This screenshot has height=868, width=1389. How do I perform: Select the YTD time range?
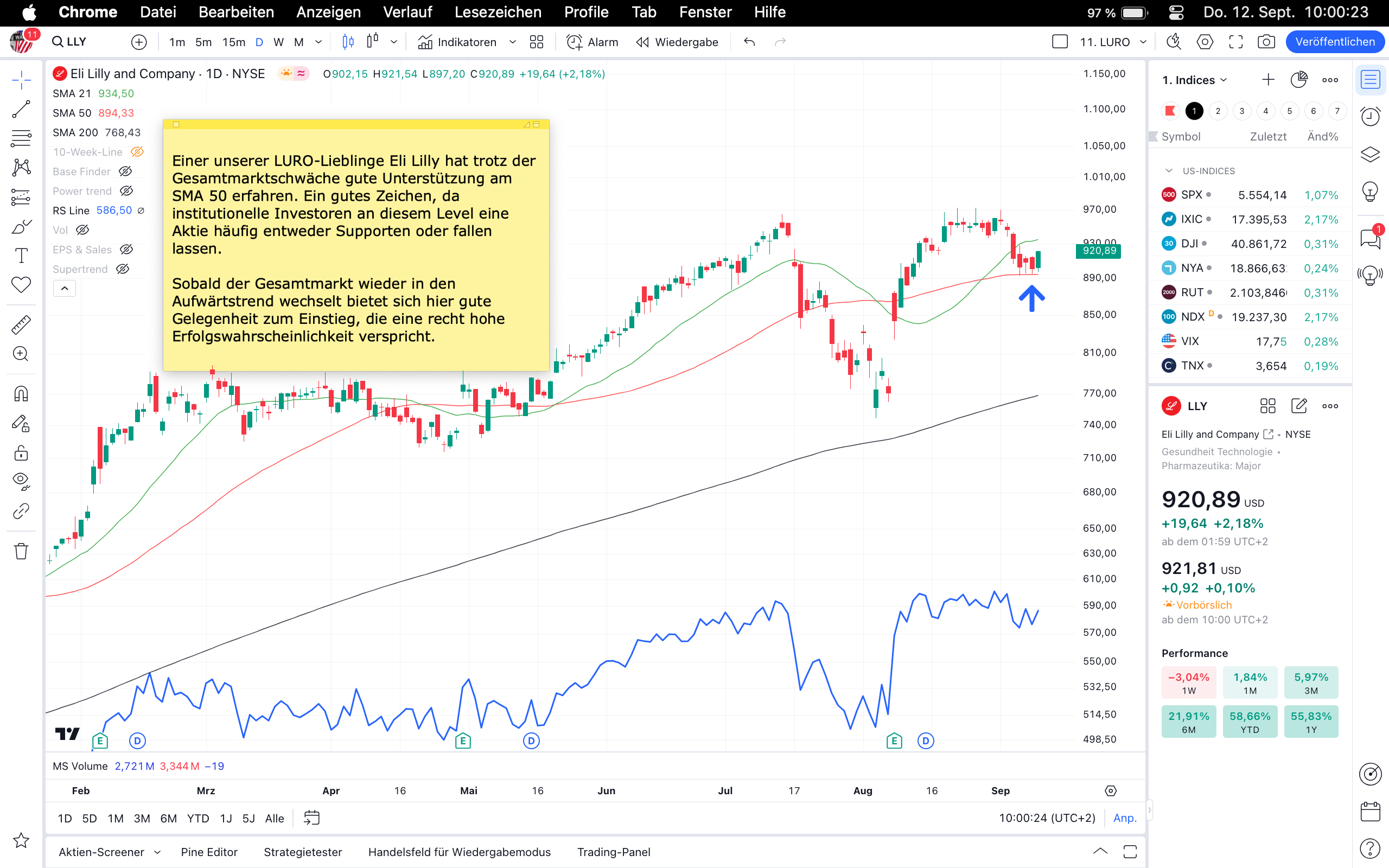[x=197, y=818]
